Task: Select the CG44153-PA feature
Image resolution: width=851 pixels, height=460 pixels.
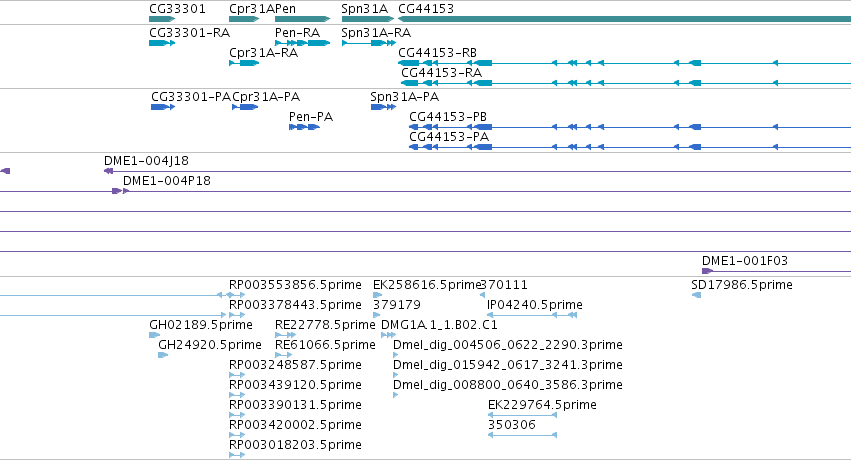Action: [x=449, y=137]
